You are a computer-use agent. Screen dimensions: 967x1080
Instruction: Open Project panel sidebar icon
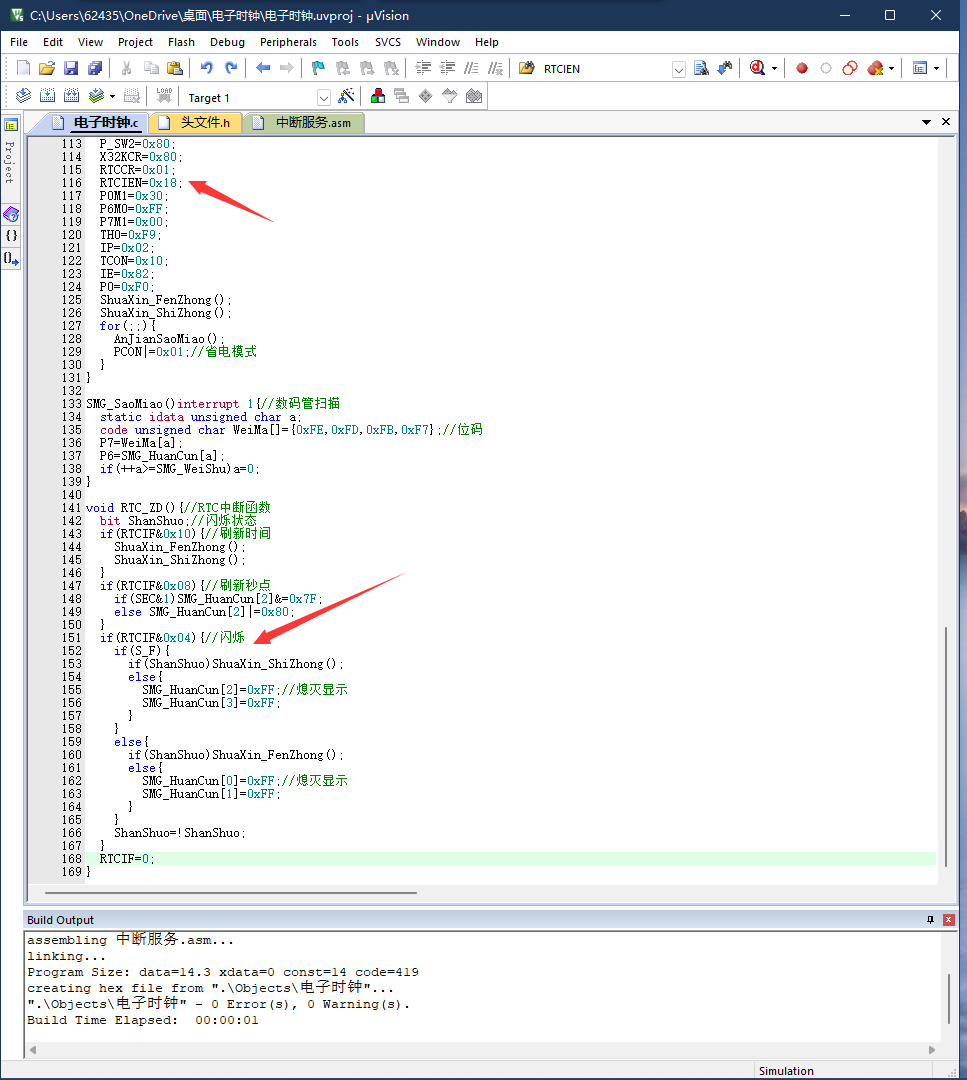coord(11,125)
